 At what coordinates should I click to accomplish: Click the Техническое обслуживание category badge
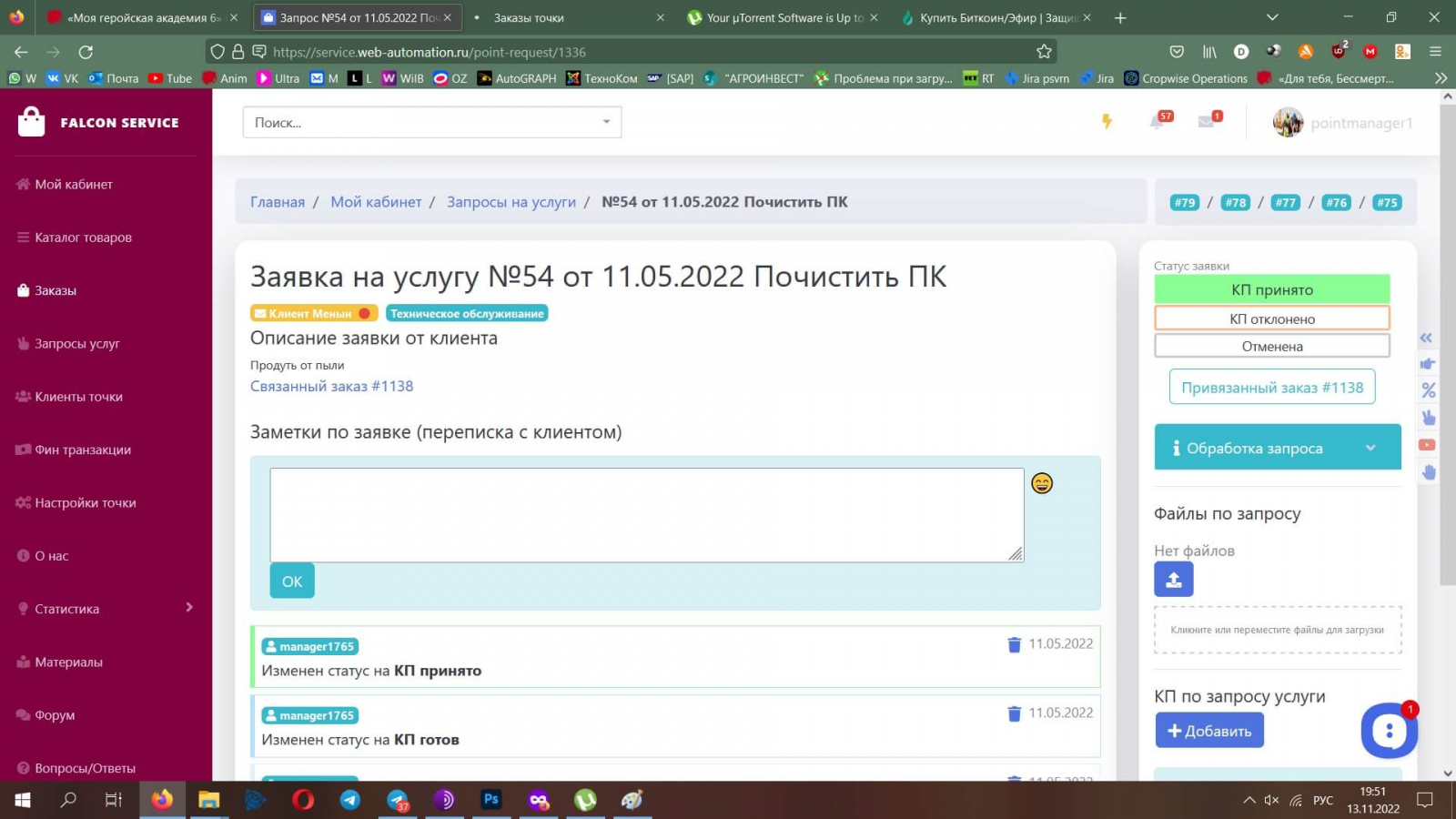[467, 313]
